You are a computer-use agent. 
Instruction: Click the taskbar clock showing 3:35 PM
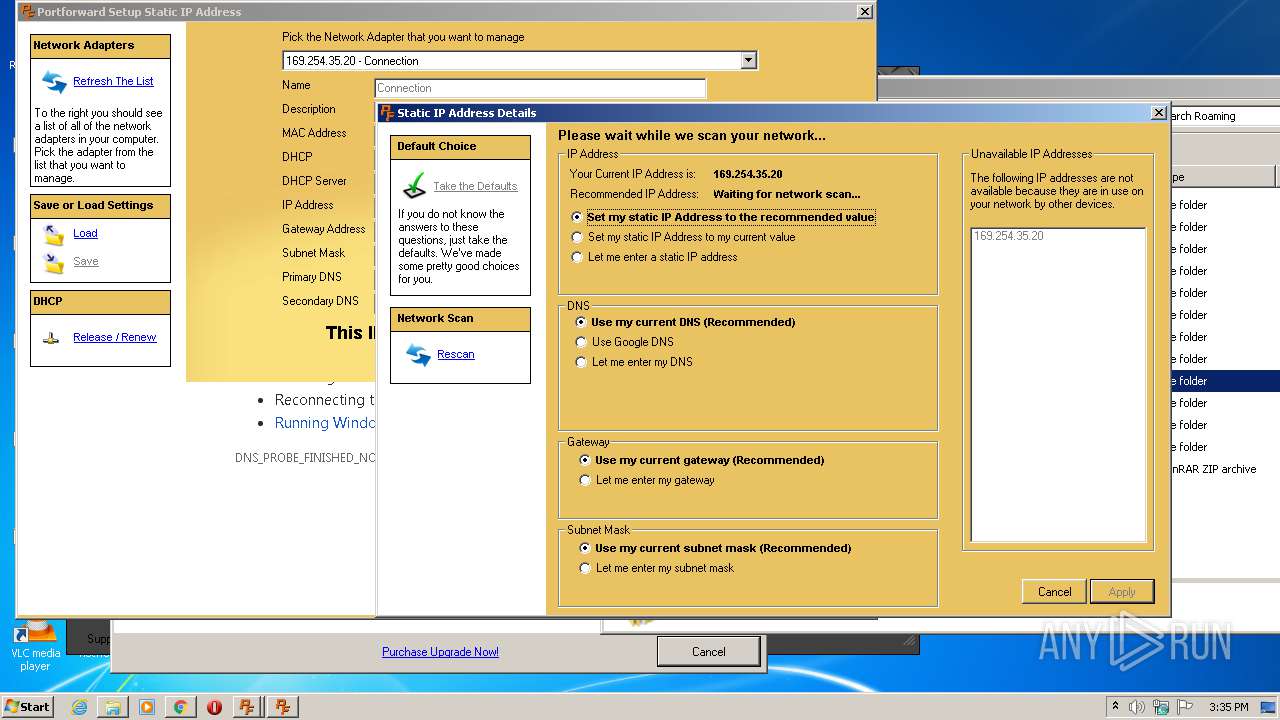click(1228, 707)
